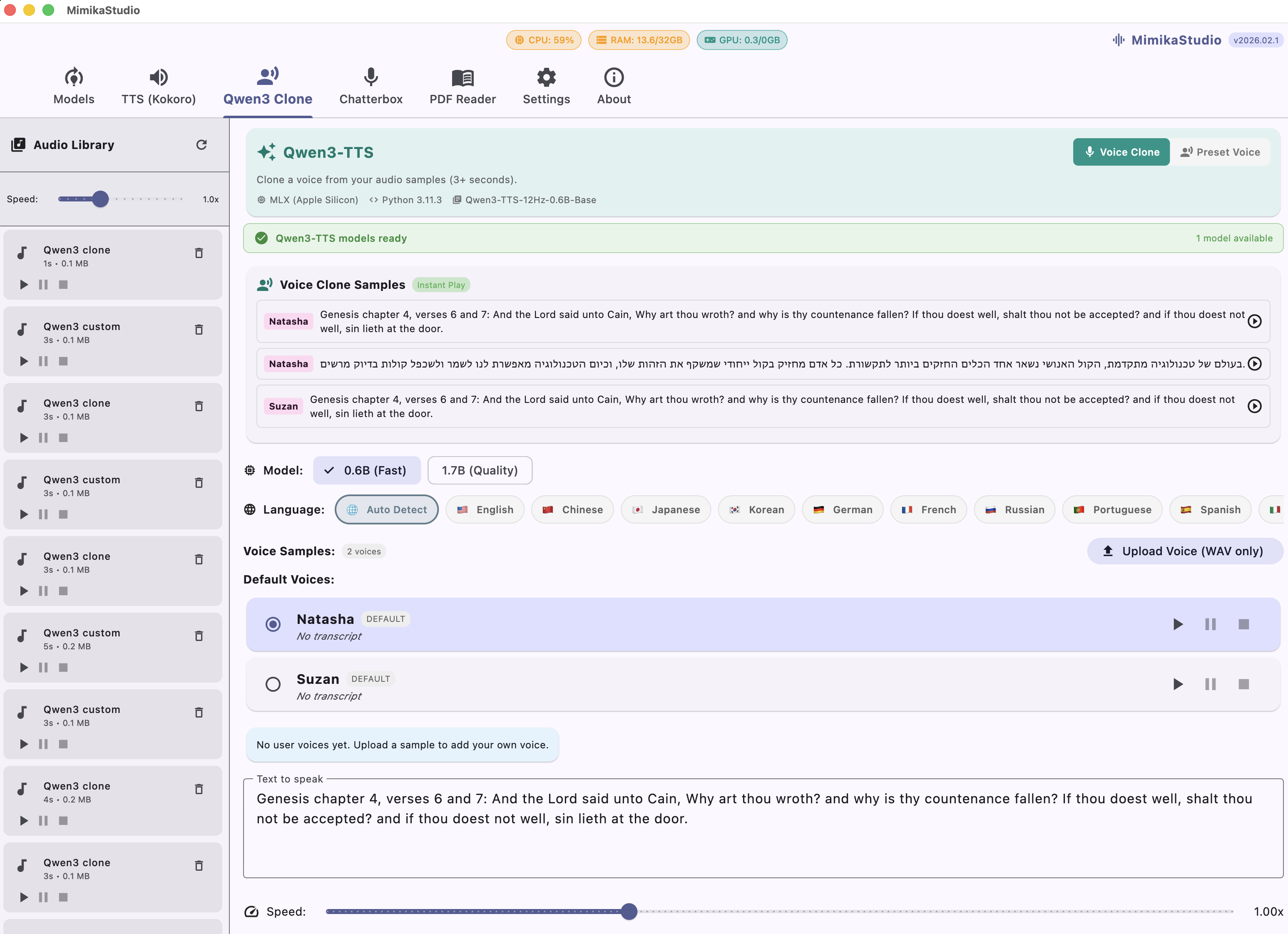Play the Suzan voice clone sample
Screen dimensions: 1288x934
coord(1255,406)
